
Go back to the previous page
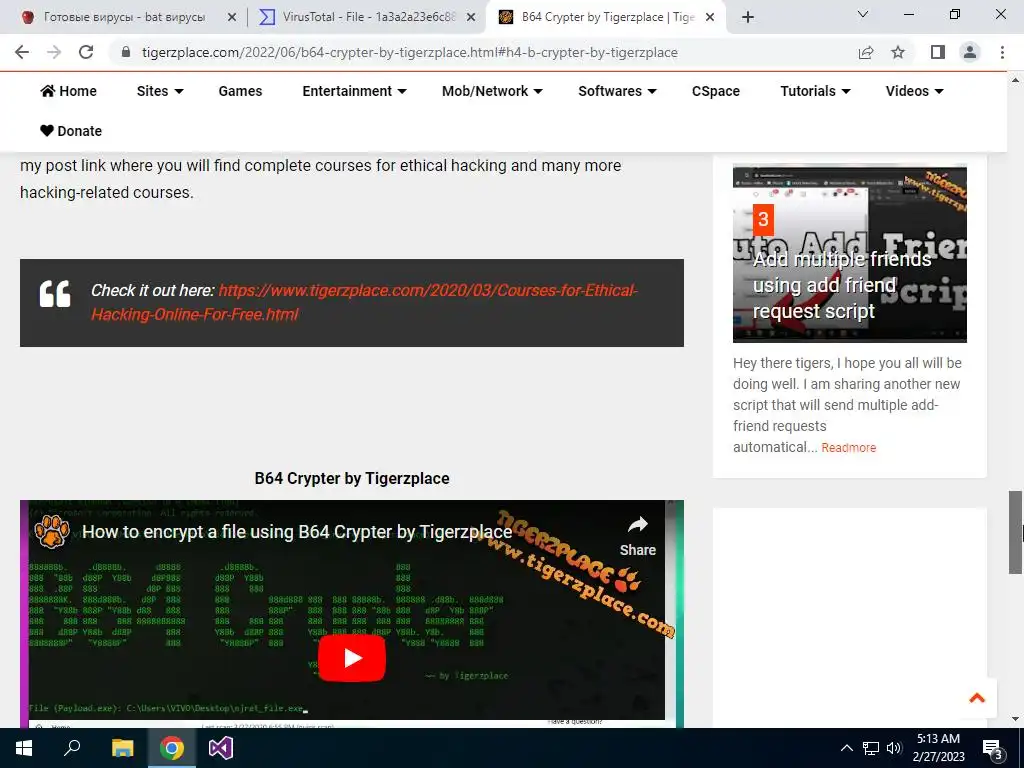(22, 52)
